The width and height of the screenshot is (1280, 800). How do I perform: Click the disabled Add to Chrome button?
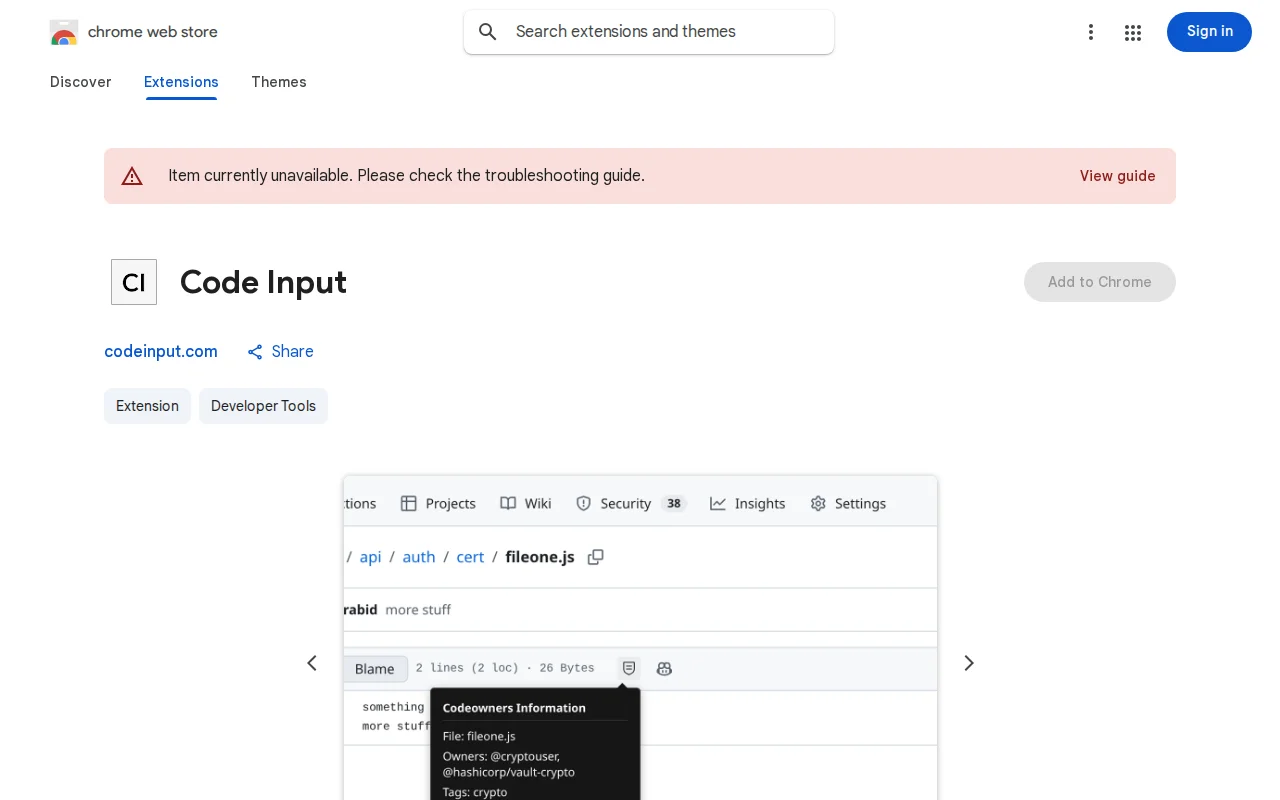(x=1100, y=282)
